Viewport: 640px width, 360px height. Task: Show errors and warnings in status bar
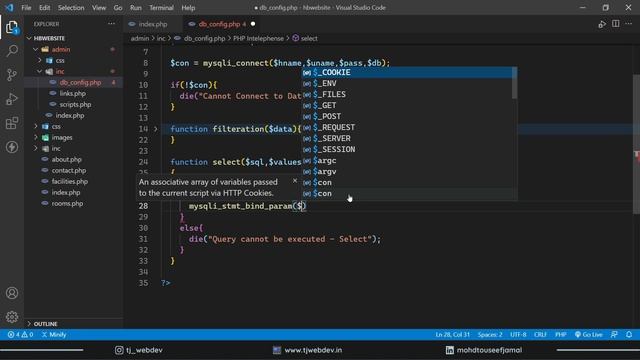coord(20,335)
